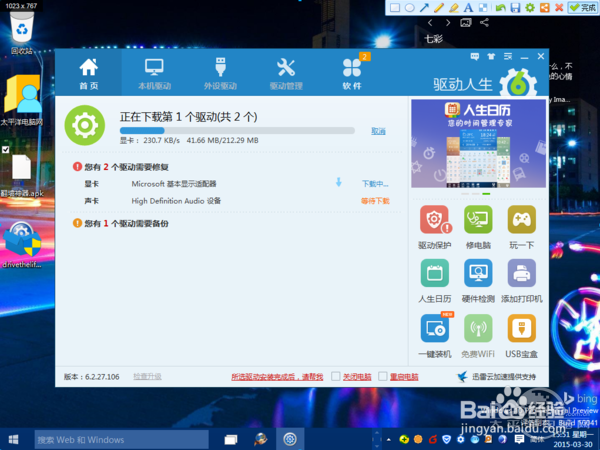Click the next wallpaper arrow under screenshot toolbar

click(448, 23)
